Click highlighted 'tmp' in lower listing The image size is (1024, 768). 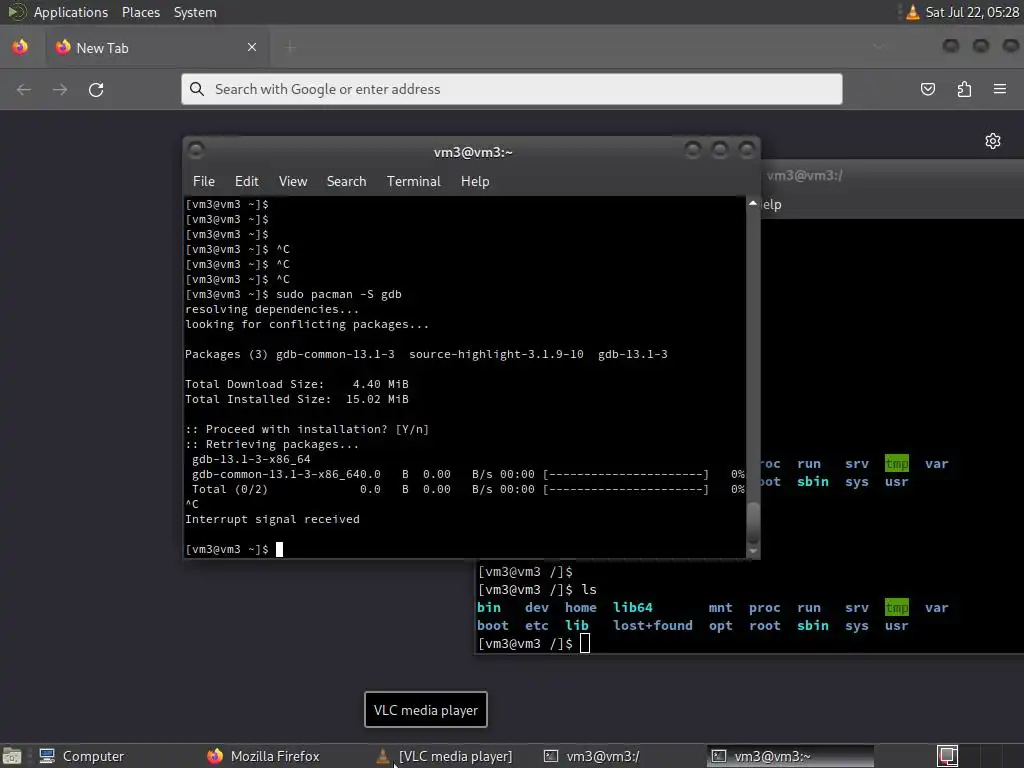point(897,607)
